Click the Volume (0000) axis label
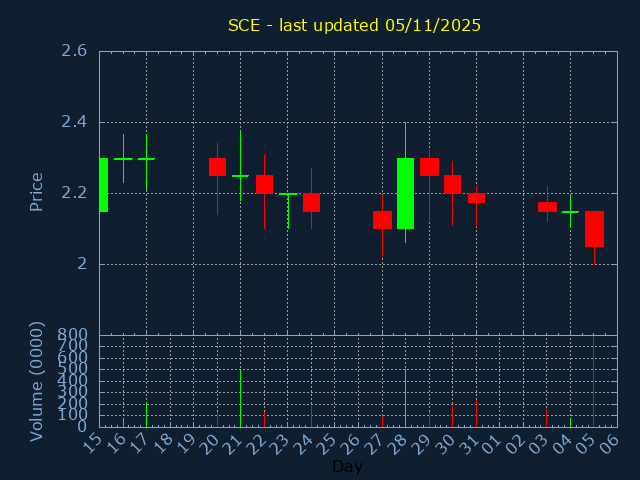640x480 pixels. click(x=37, y=381)
